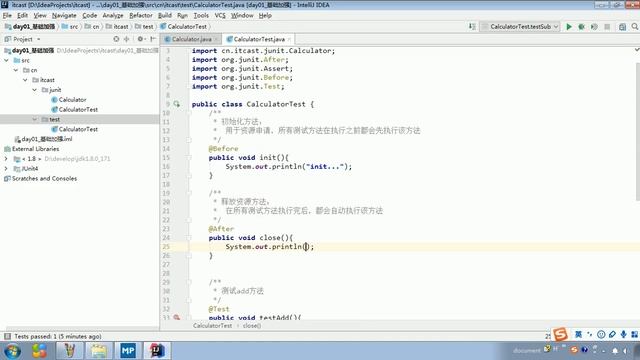The width and height of the screenshot is (640, 360).
Task: Fold the init() method gutter marker
Action: pyautogui.click(x=189, y=158)
